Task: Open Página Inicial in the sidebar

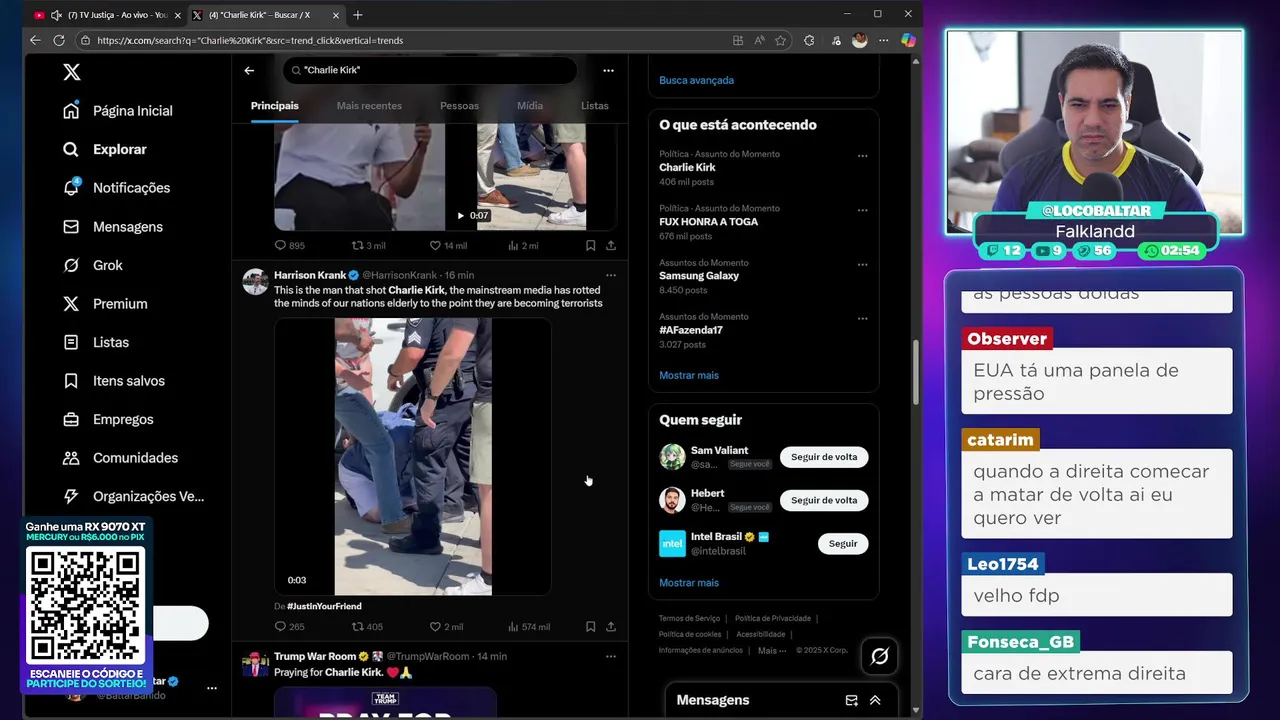Action: click(117, 111)
